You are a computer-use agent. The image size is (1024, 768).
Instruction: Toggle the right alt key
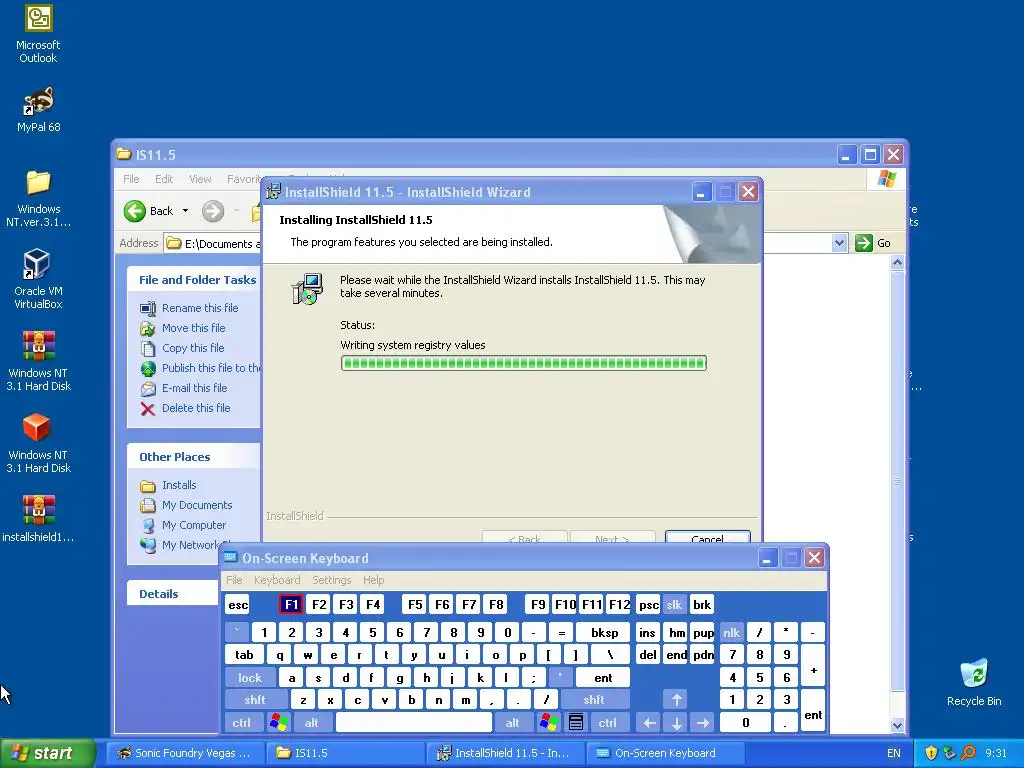[x=513, y=722]
